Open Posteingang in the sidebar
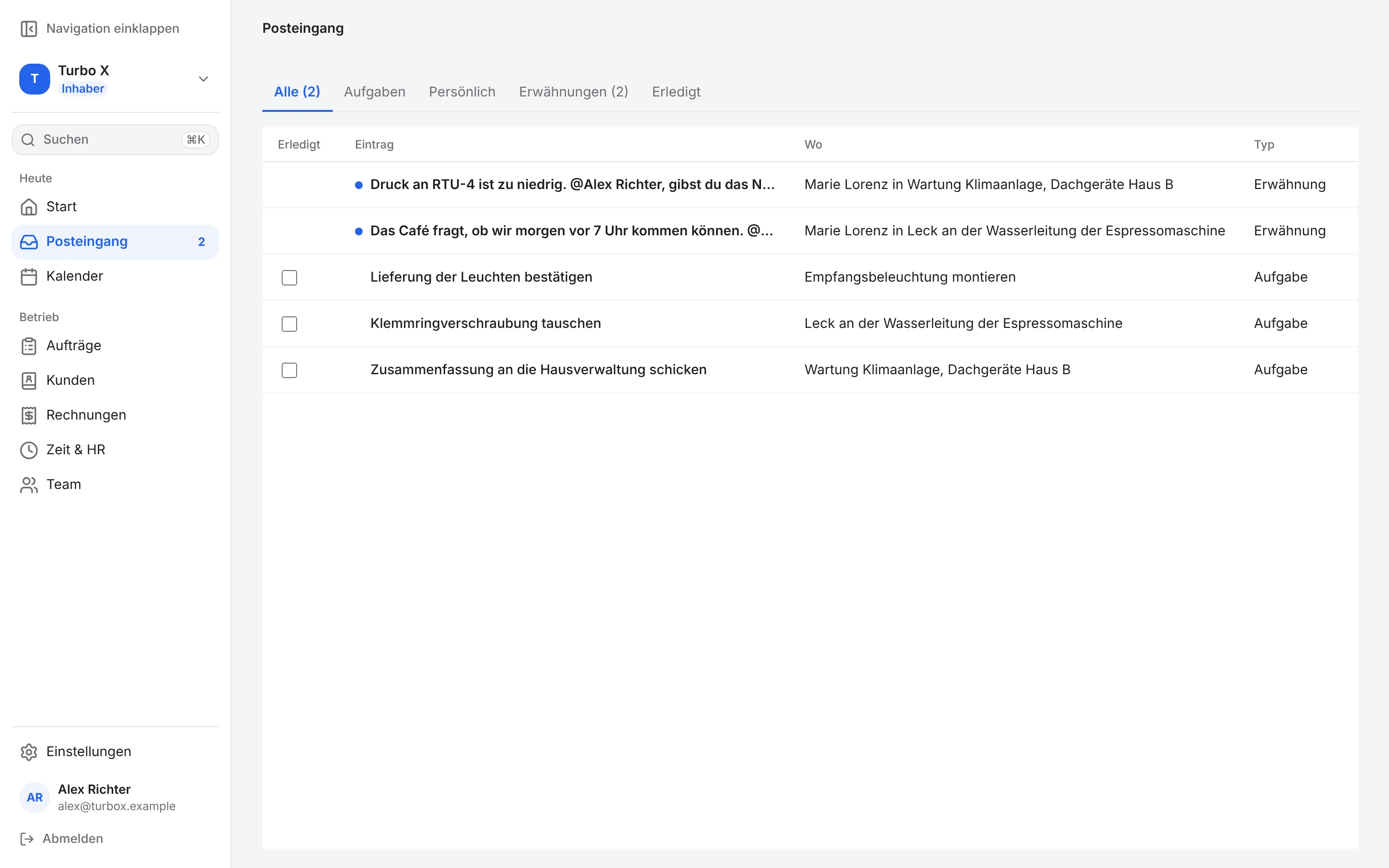Viewport: 1389px width, 868px height. coord(115,242)
